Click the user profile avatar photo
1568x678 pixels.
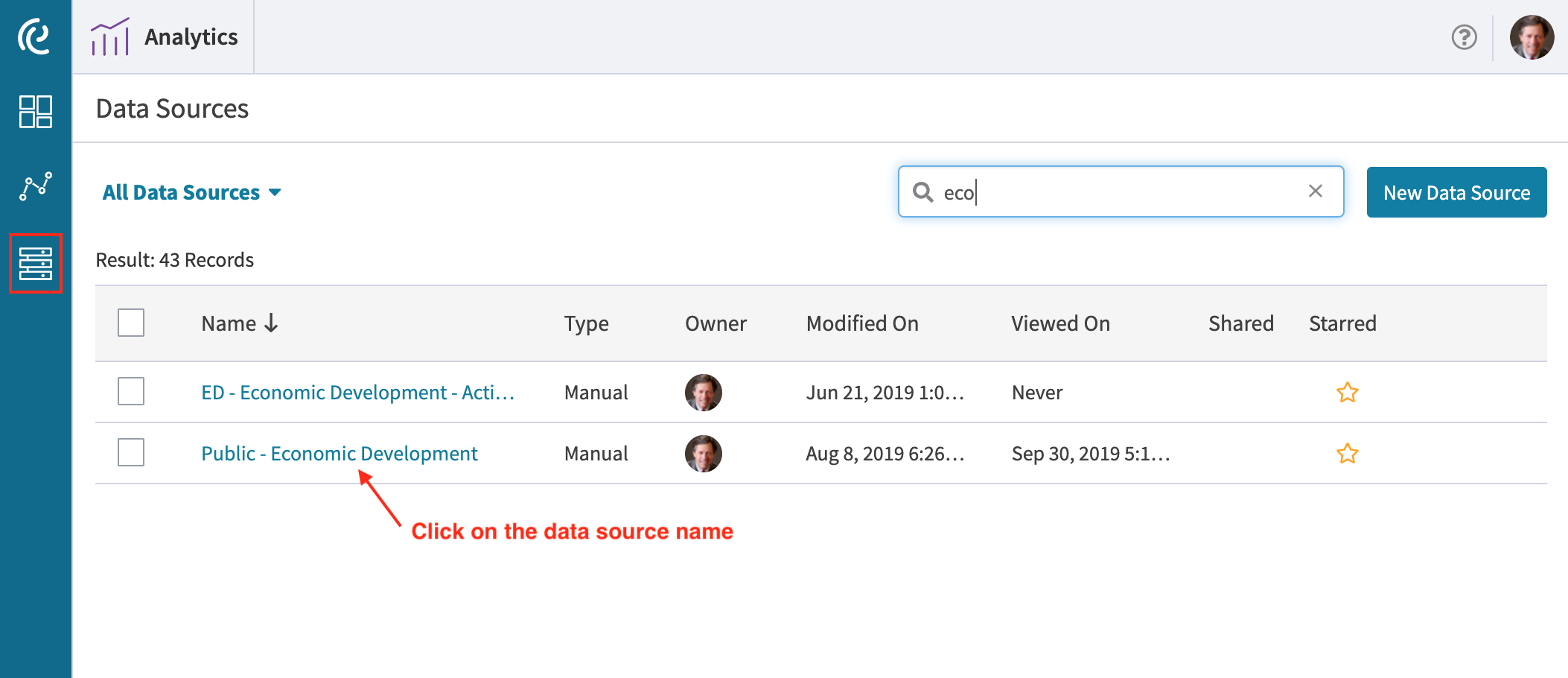tap(1532, 36)
